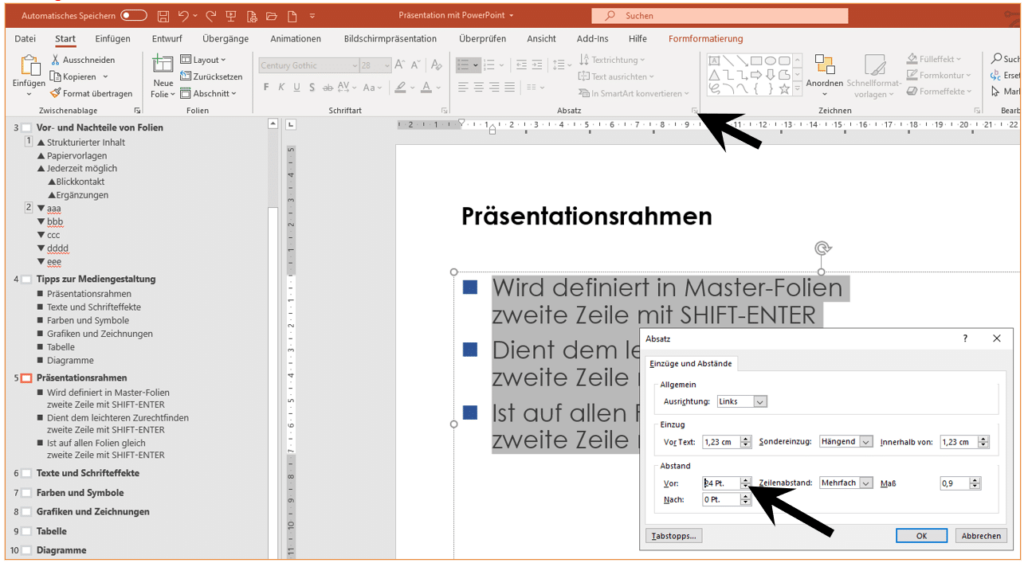Viewport: 1024px width, 563px height.
Task: Click the Anordnen icon
Action: (825, 65)
